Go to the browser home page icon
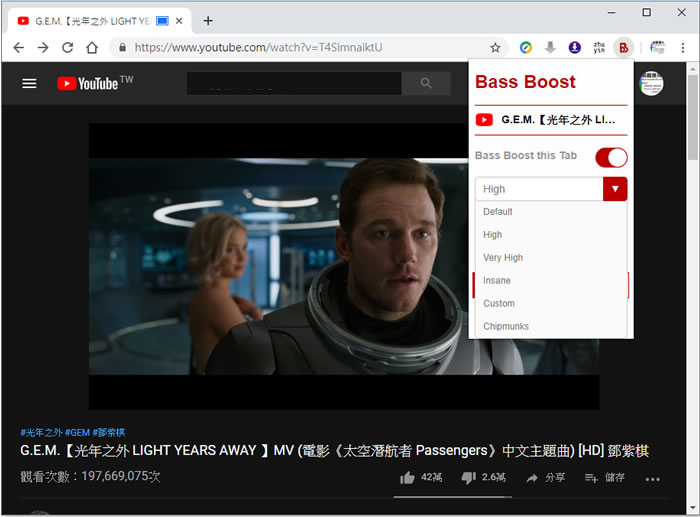Viewport: 700px width, 517px height. tap(92, 47)
